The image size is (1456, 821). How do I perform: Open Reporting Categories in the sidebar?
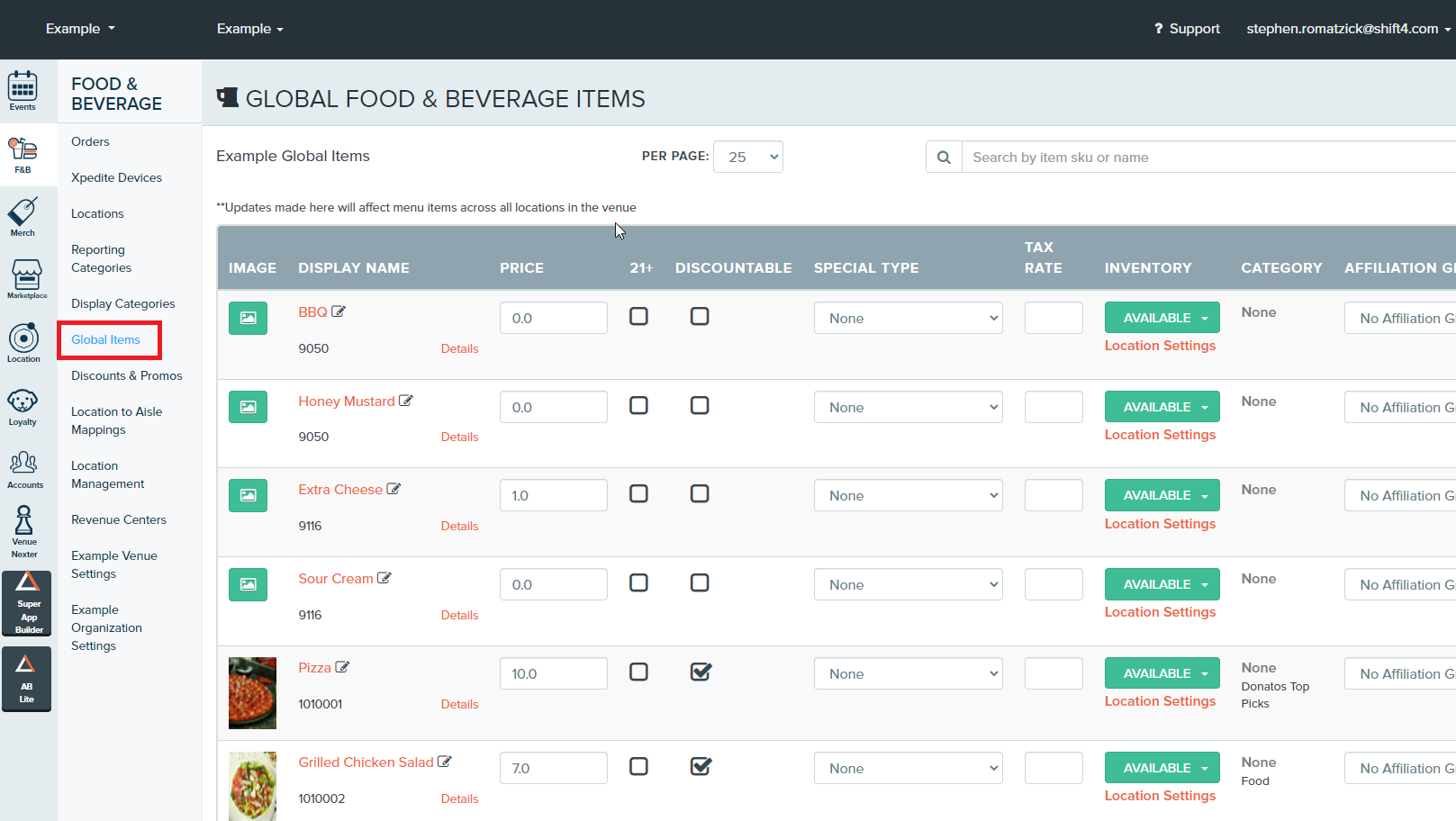pos(102,258)
